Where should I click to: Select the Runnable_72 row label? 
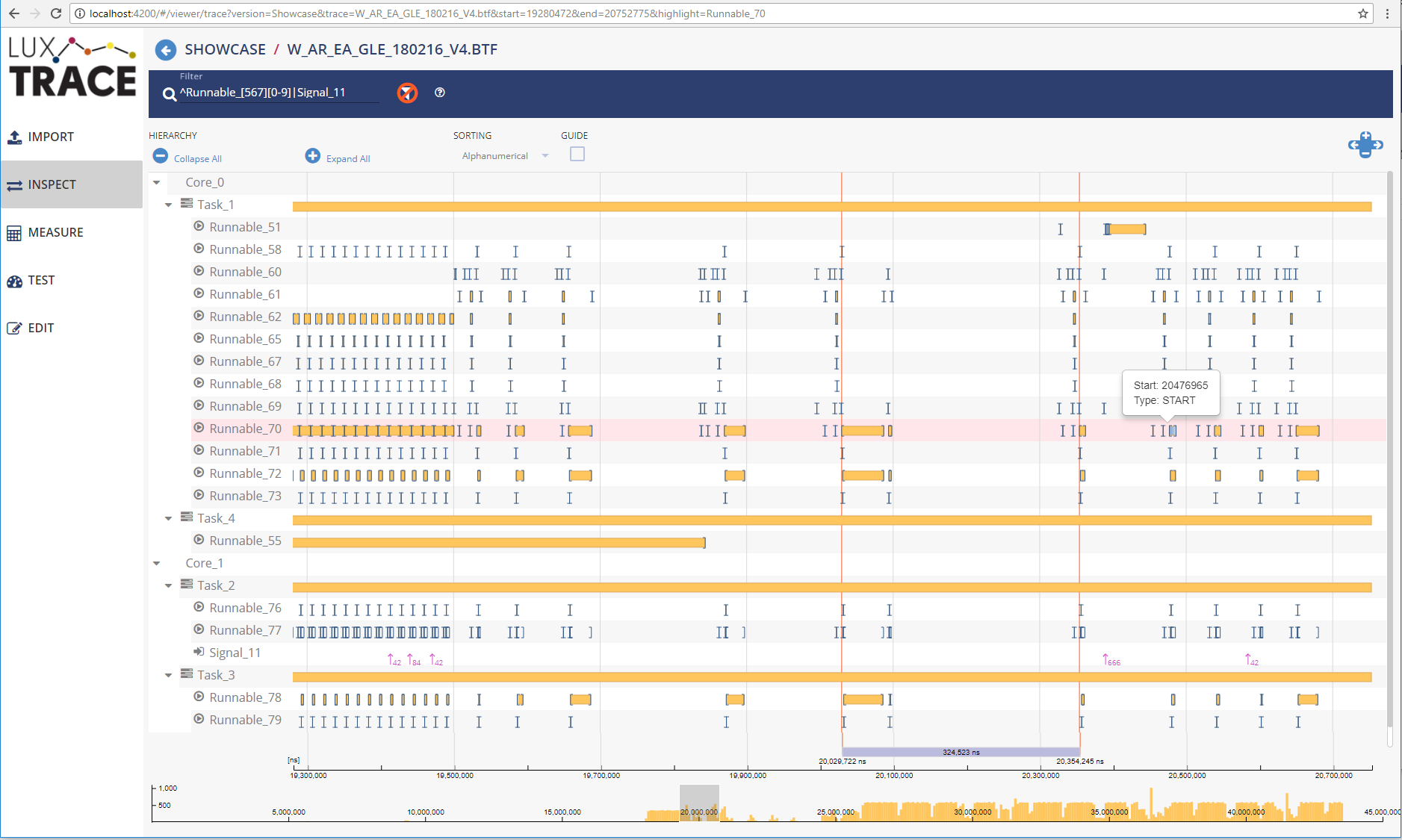pos(245,473)
